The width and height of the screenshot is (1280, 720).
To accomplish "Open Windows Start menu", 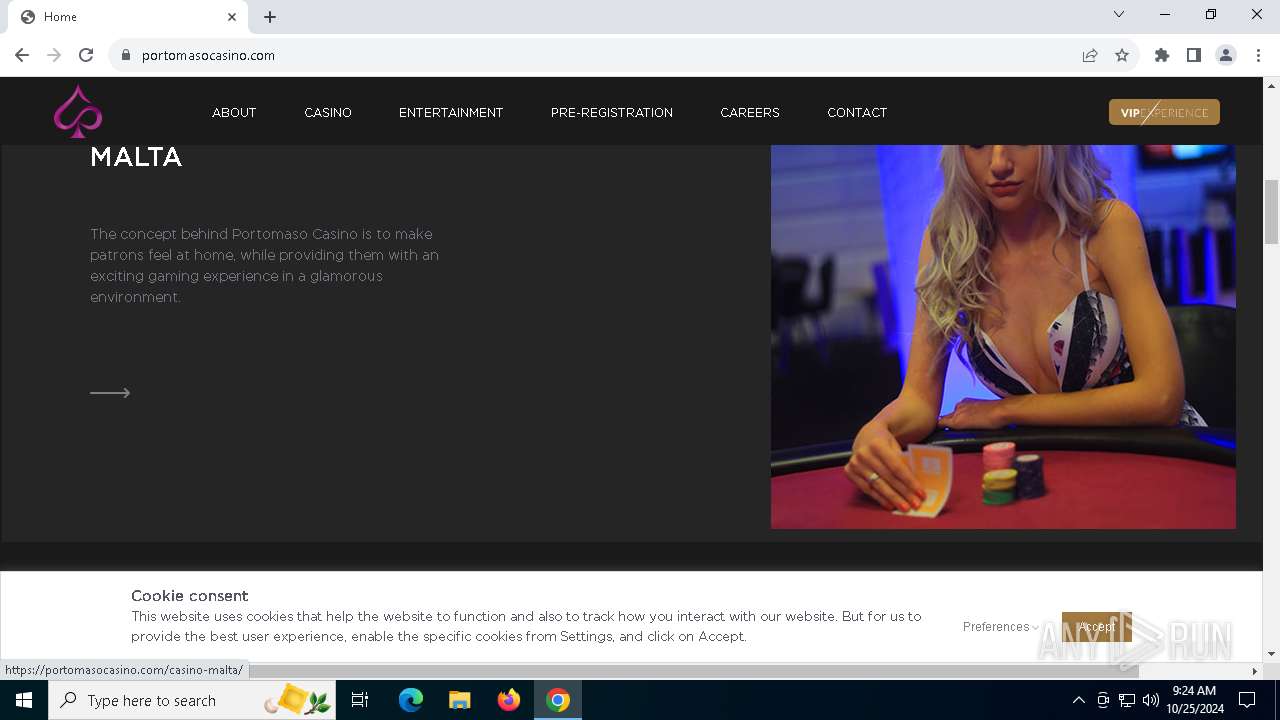I will click(x=24, y=700).
